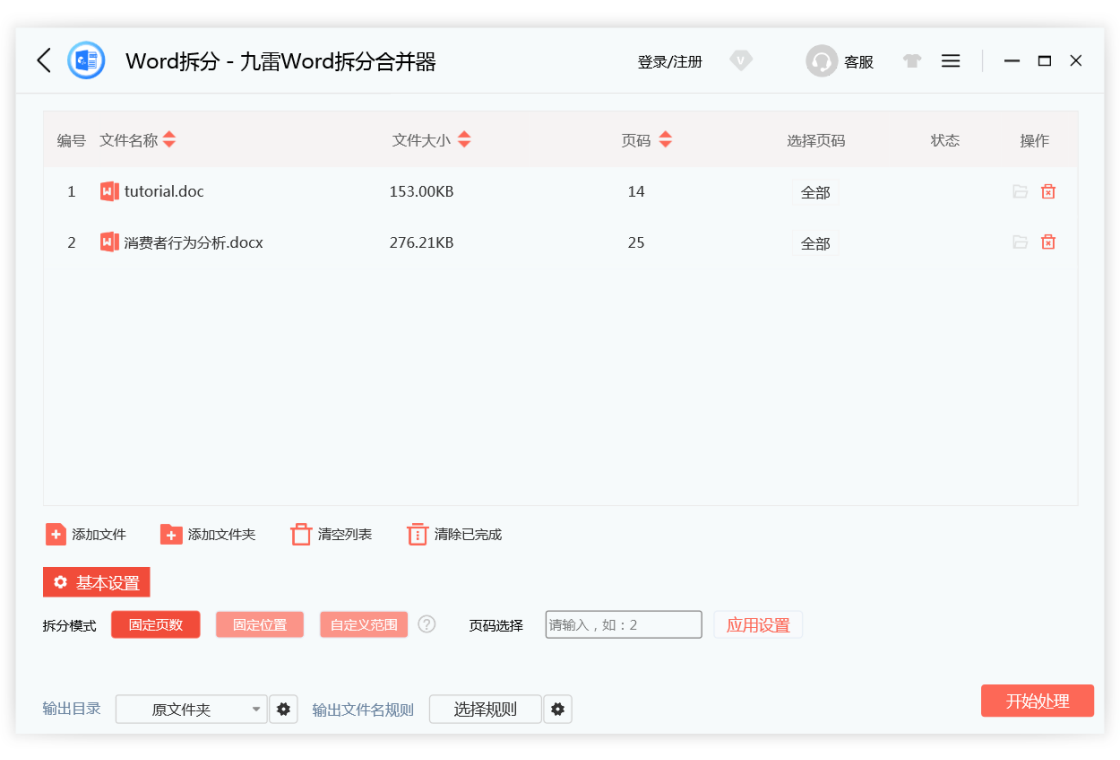This screenshot has width=1120, height=760.
Task: Click the 清空列表 clear list icon
Action: 301,534
